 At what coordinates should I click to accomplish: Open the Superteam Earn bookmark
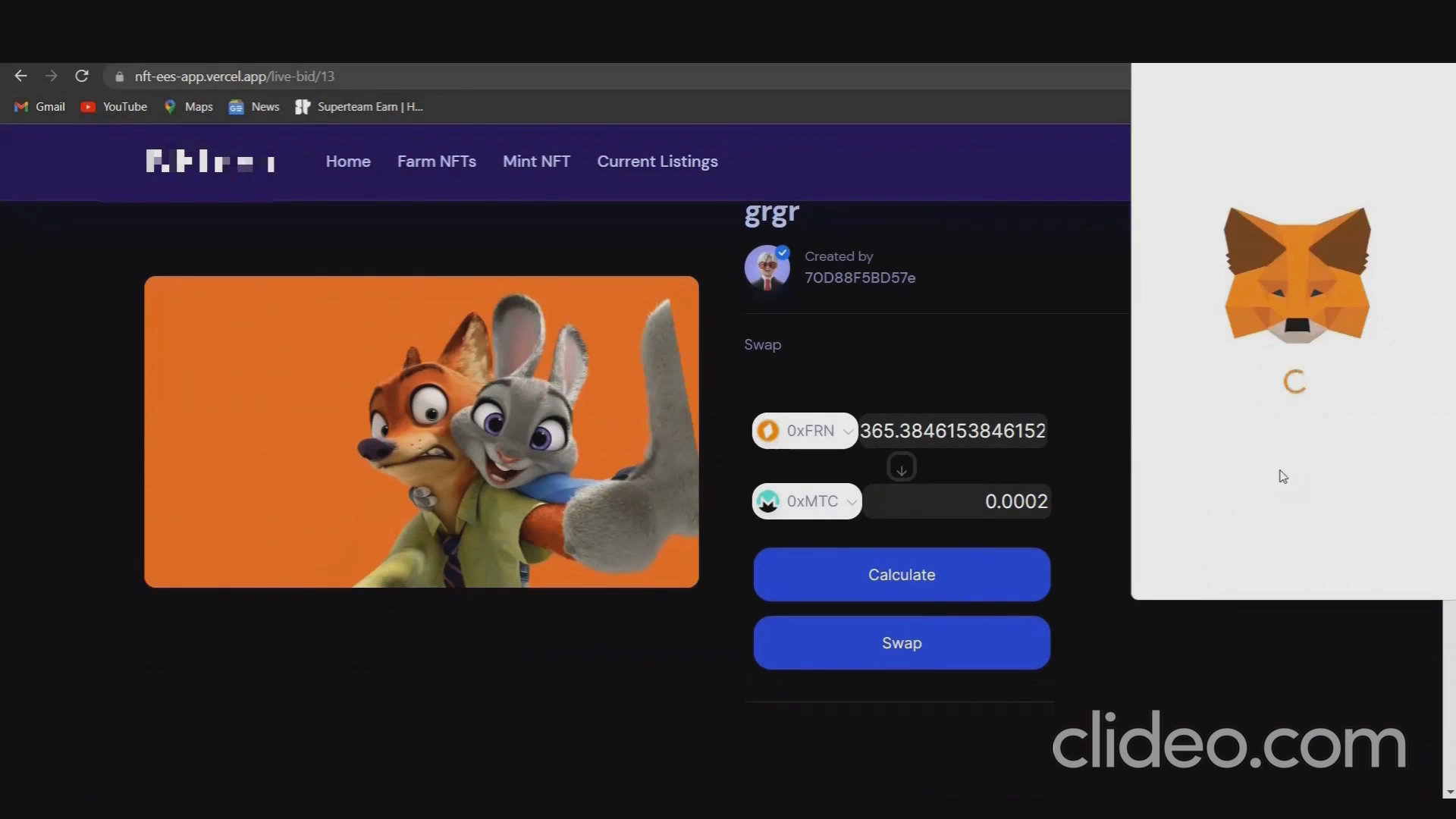click(x=359, y=107)
